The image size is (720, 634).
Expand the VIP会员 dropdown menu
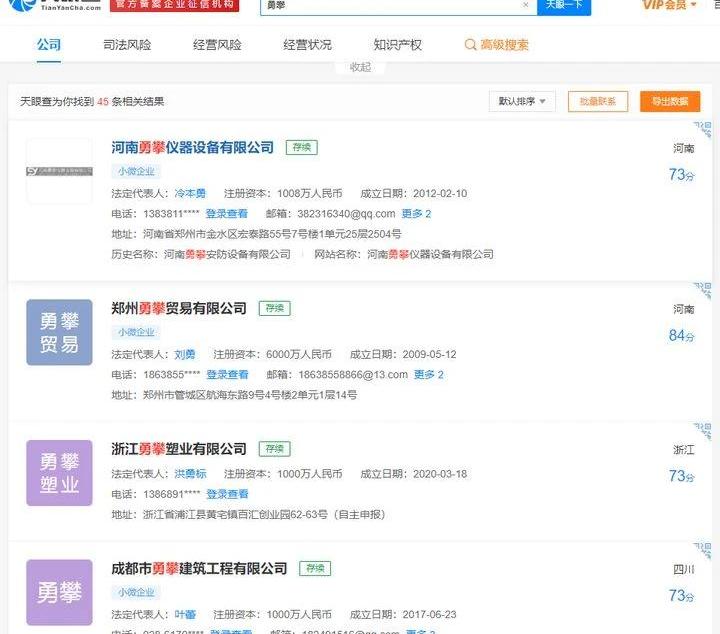(669, 5)
